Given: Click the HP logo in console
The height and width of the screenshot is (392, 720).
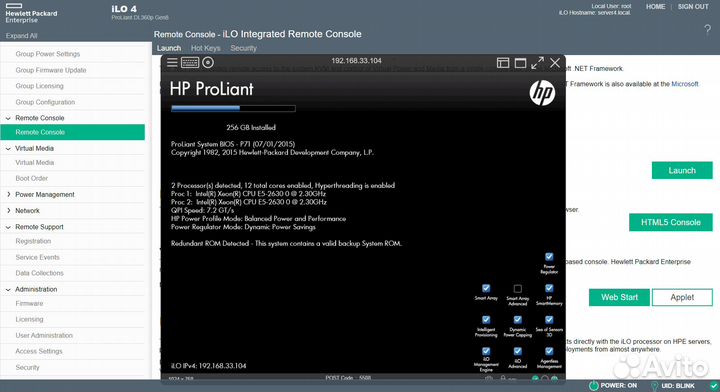Looking at the screenshot, I should pos(542,92).
